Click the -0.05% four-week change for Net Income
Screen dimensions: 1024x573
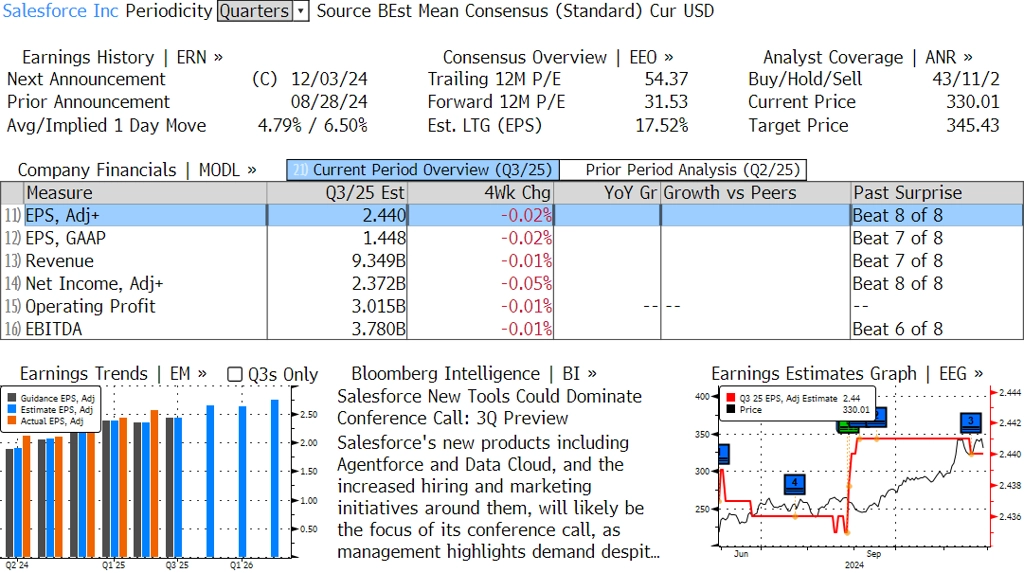click(526, 284)
